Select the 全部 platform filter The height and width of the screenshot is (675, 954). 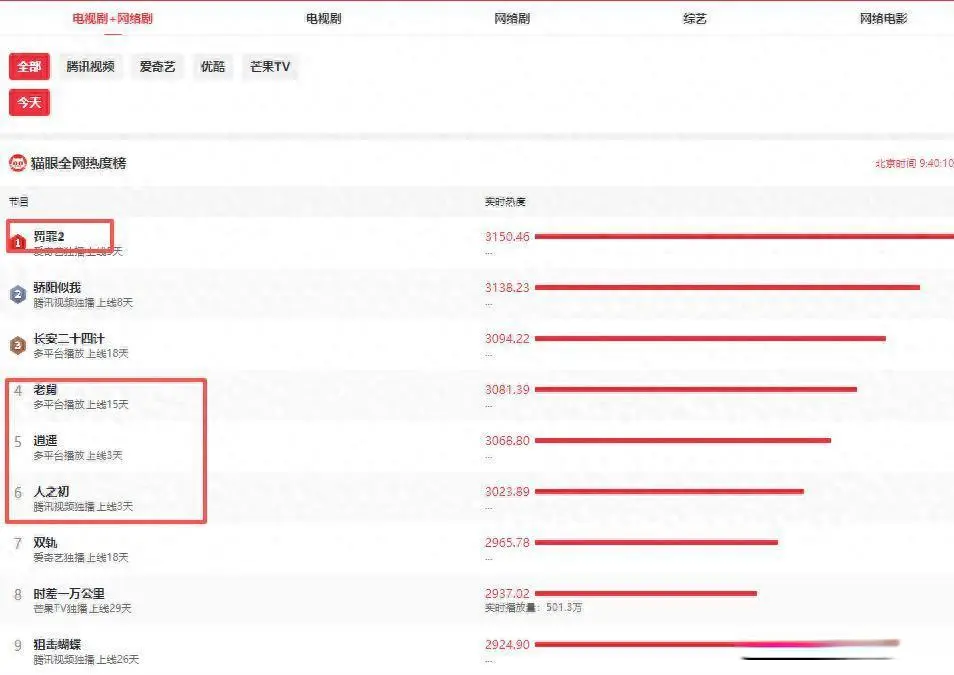tap(29, 66)
